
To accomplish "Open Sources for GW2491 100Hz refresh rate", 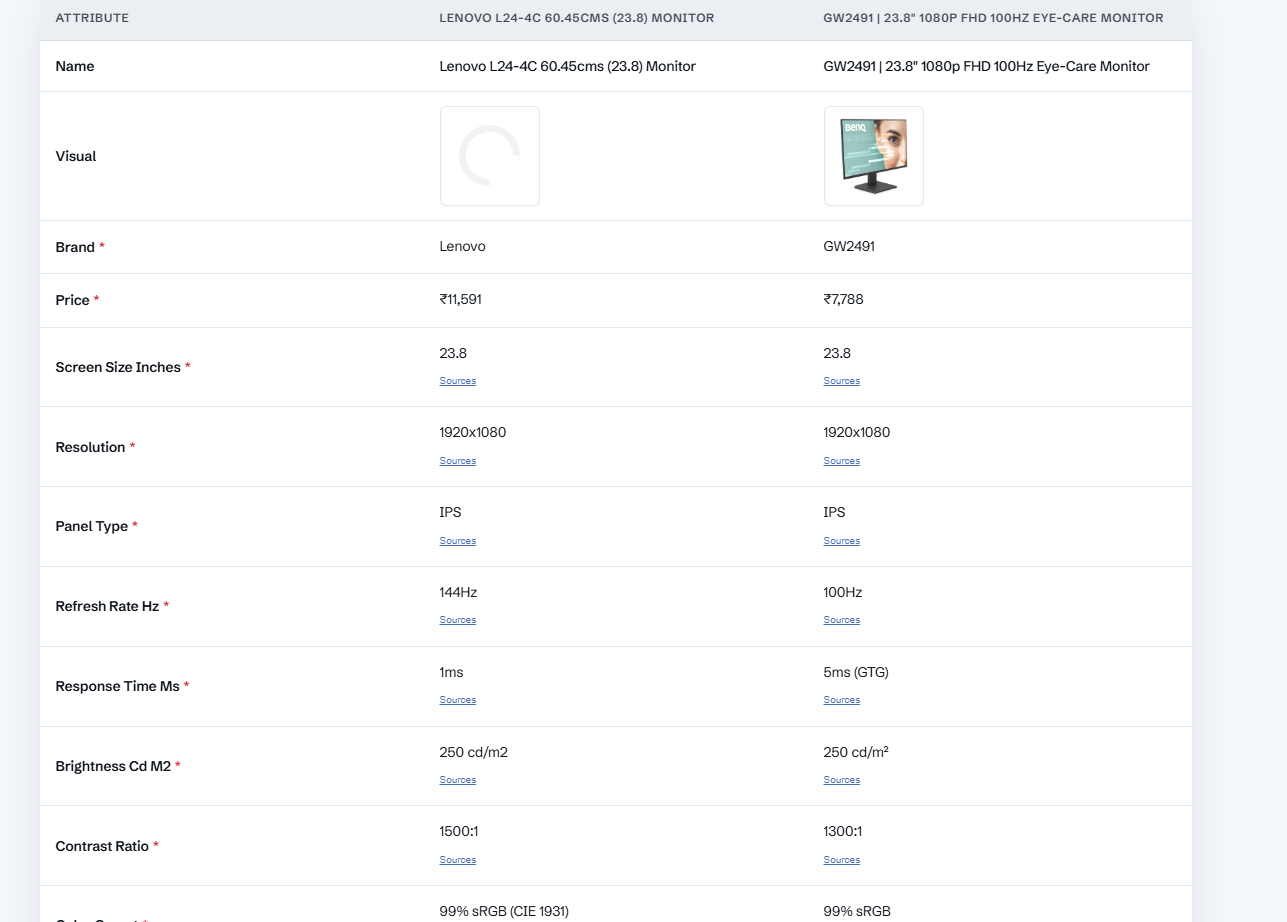I will point(841,619).
